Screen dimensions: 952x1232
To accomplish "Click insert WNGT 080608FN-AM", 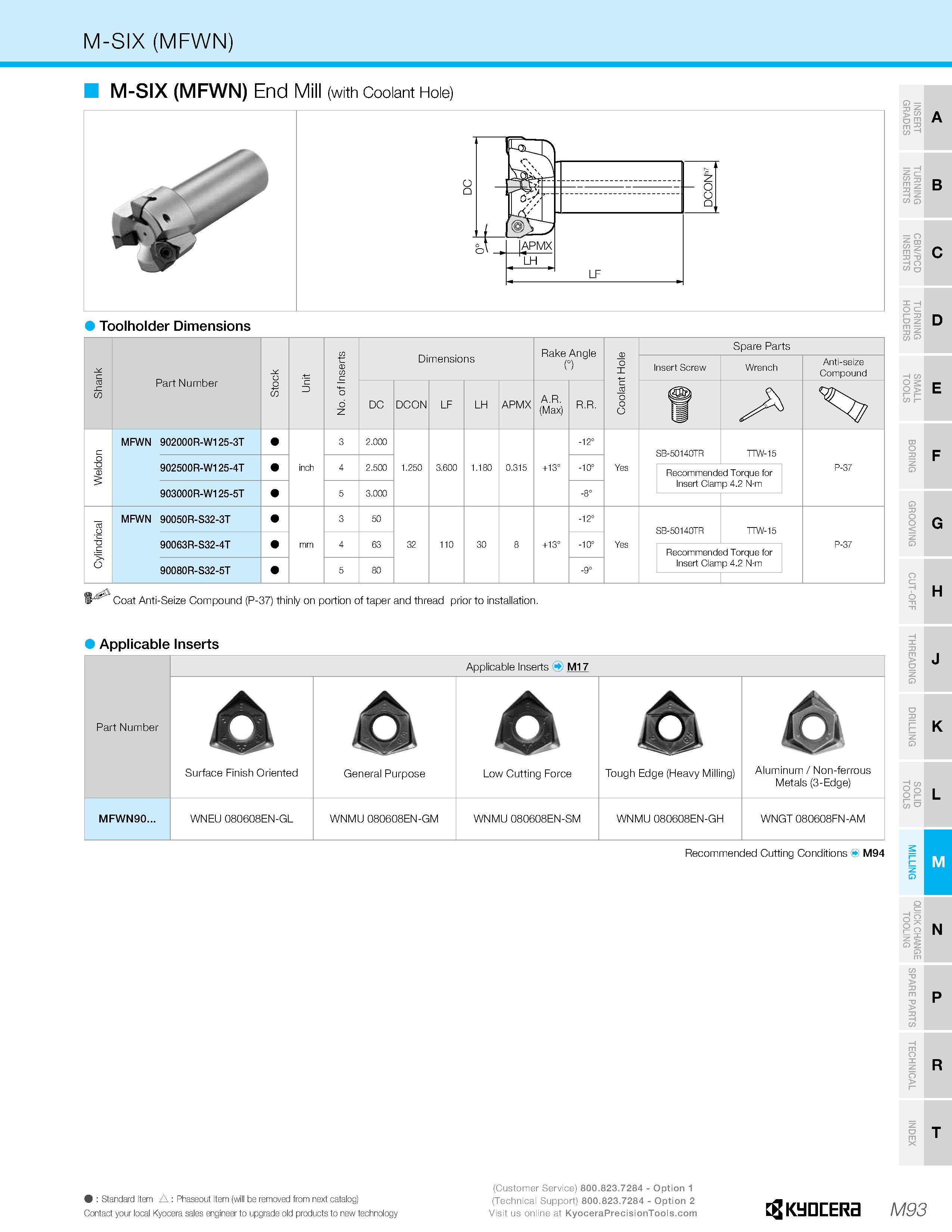I will [x=813, y=818].
